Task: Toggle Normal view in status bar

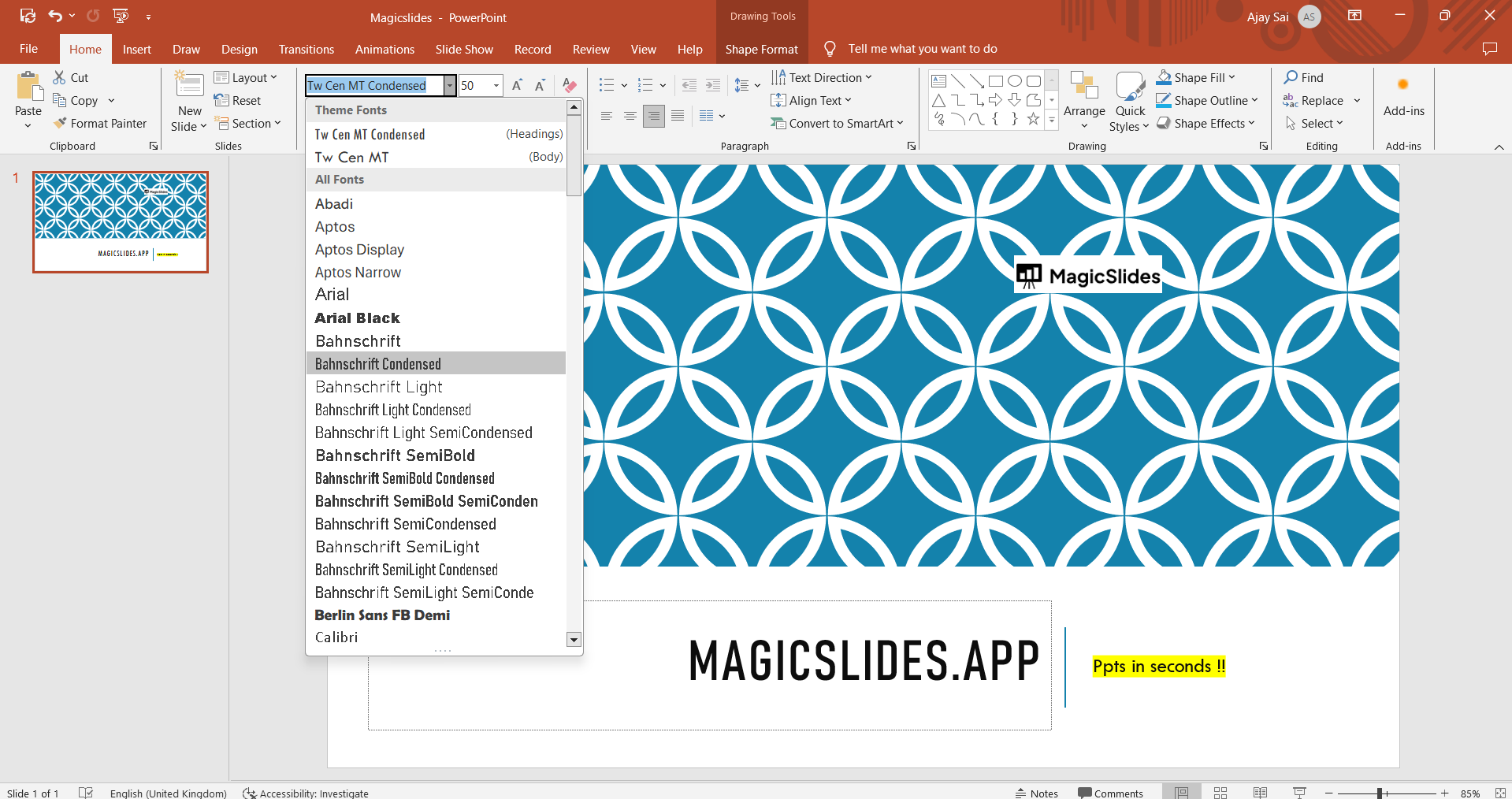Action: [x=1181, y=793]
